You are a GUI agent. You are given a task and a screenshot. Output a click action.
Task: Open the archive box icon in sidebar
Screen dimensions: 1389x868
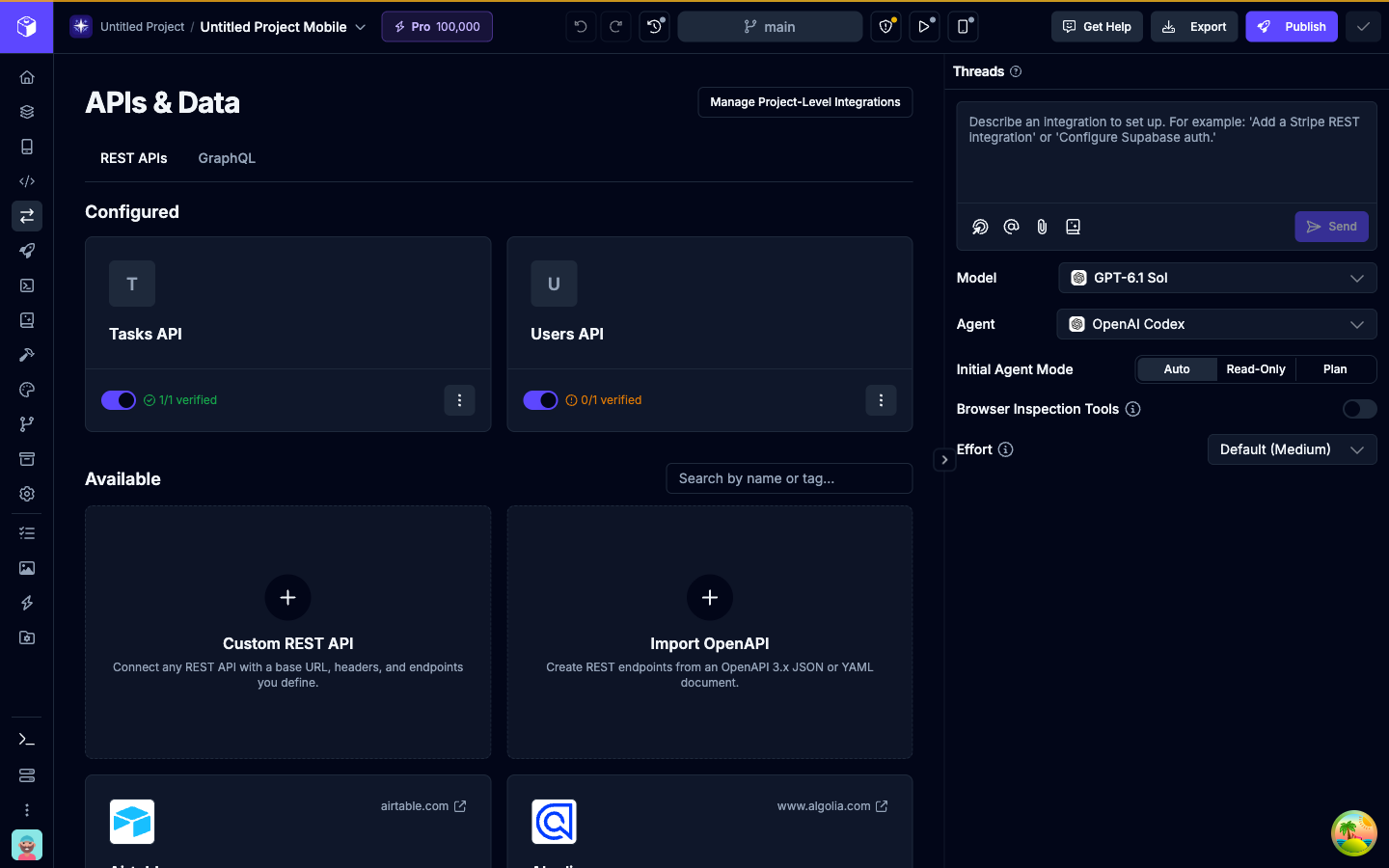[27, 459]
